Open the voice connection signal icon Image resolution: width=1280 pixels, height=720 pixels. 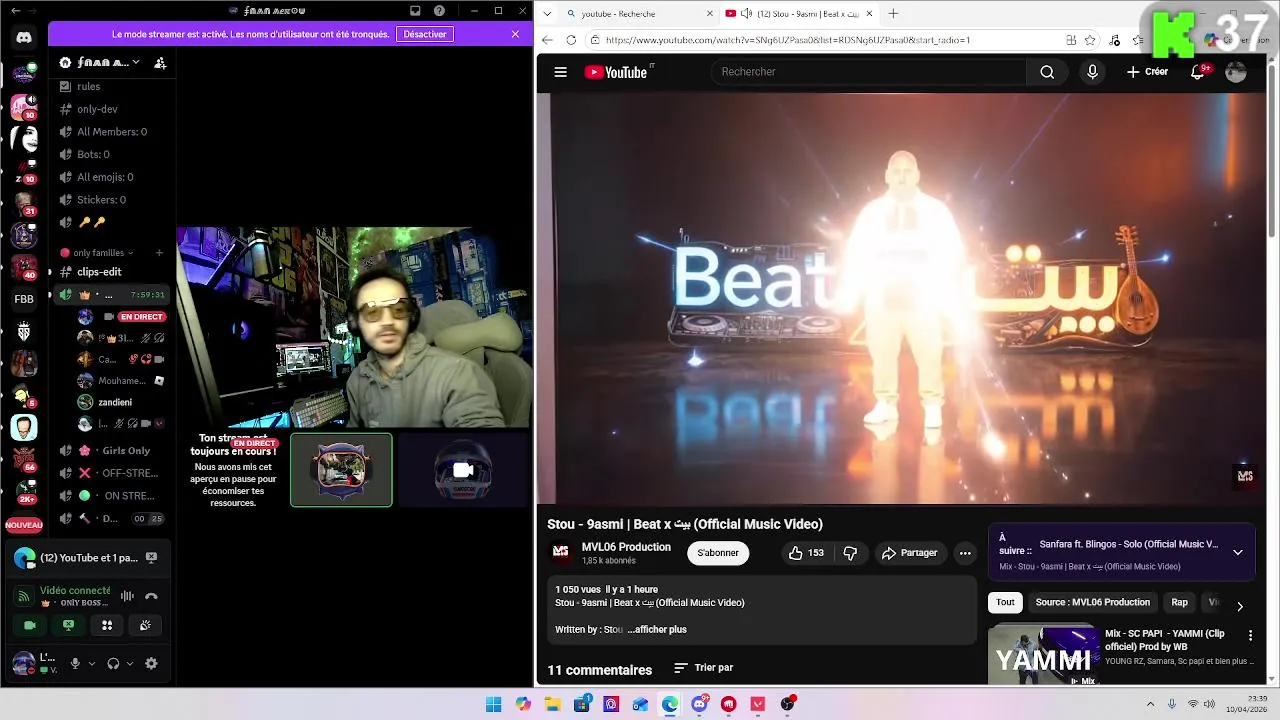25,596
